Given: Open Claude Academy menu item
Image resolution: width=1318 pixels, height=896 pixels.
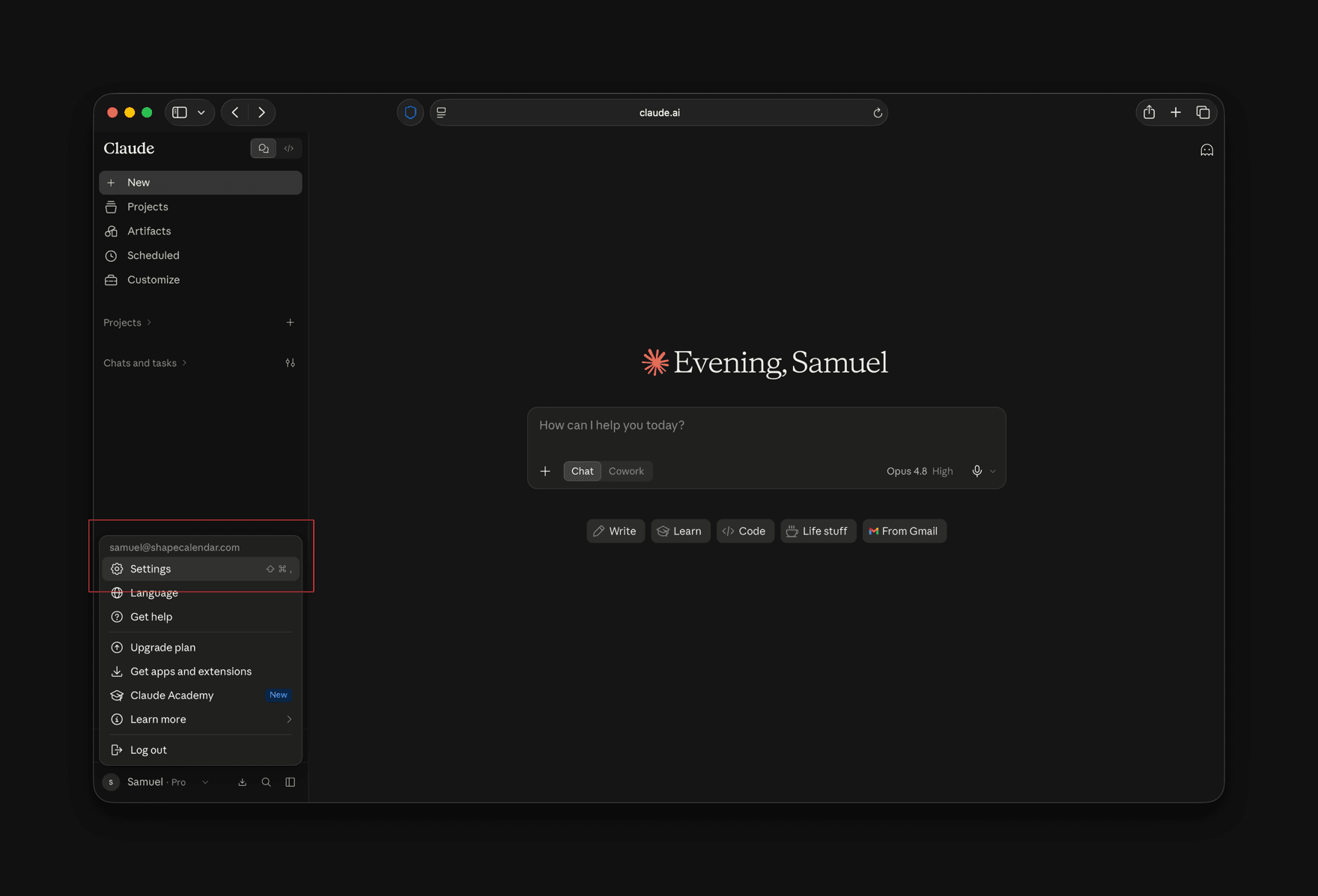Looking at the screenshot, I should coord(201,695).
